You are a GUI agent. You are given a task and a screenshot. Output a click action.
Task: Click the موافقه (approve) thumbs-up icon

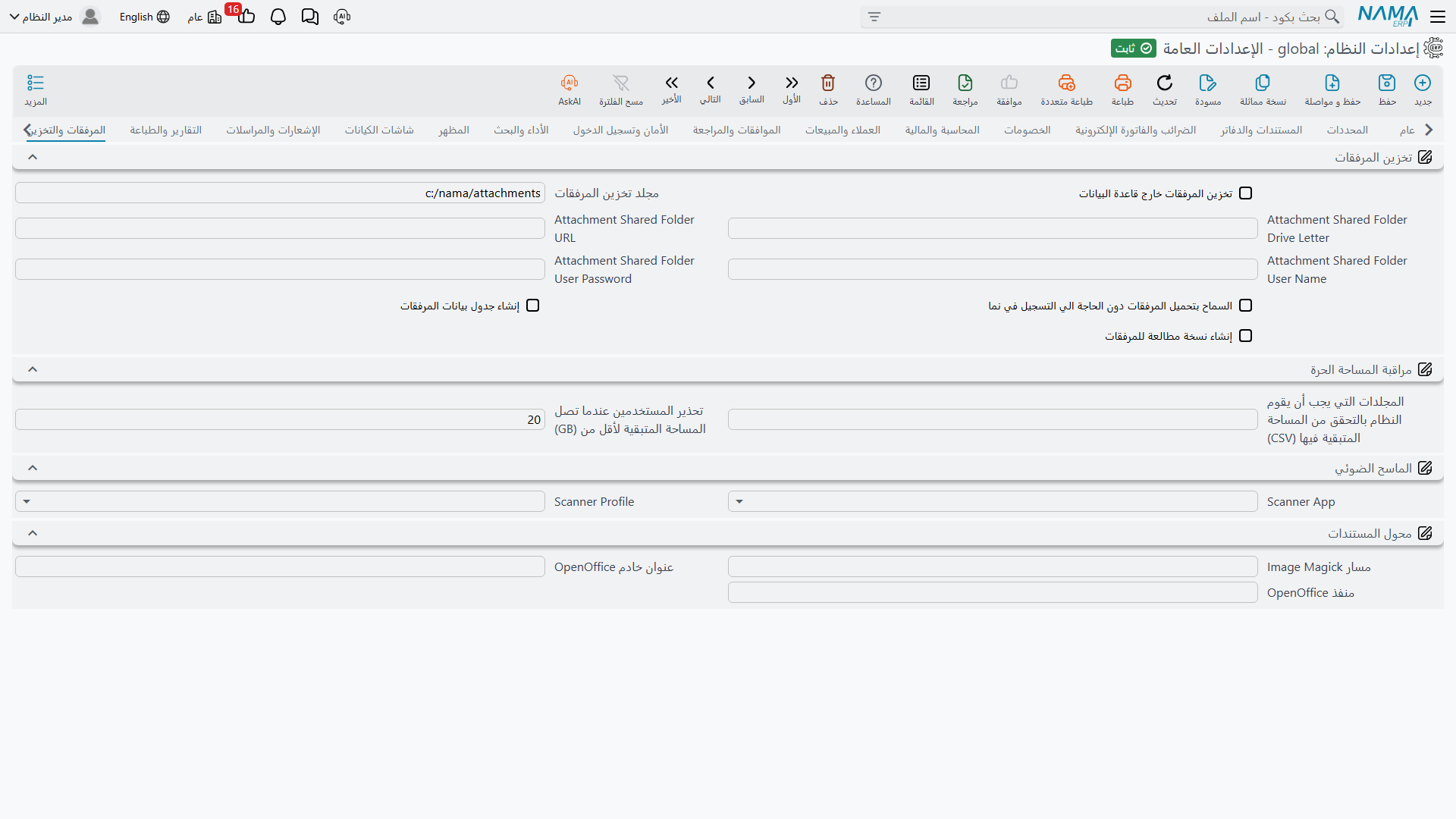(1009, 83)
